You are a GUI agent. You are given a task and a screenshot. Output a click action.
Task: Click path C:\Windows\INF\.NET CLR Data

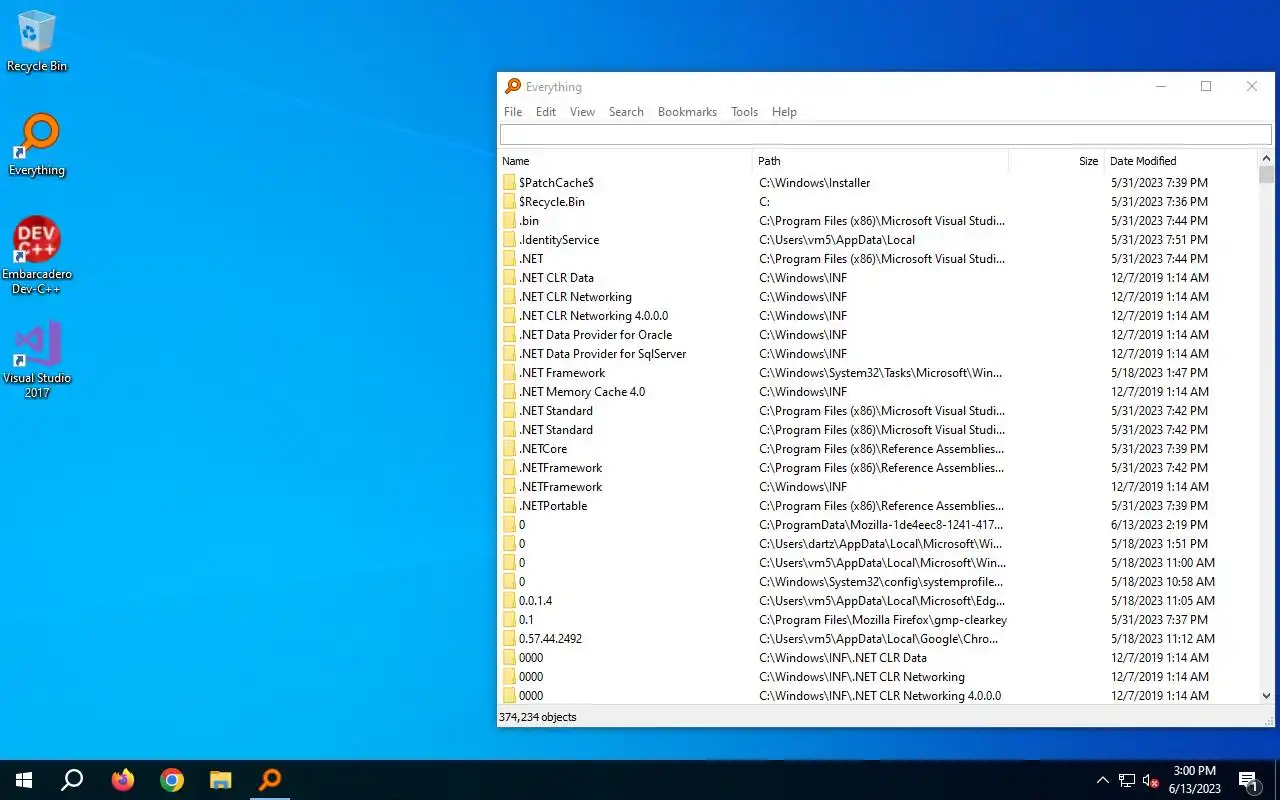coord(843,658)
